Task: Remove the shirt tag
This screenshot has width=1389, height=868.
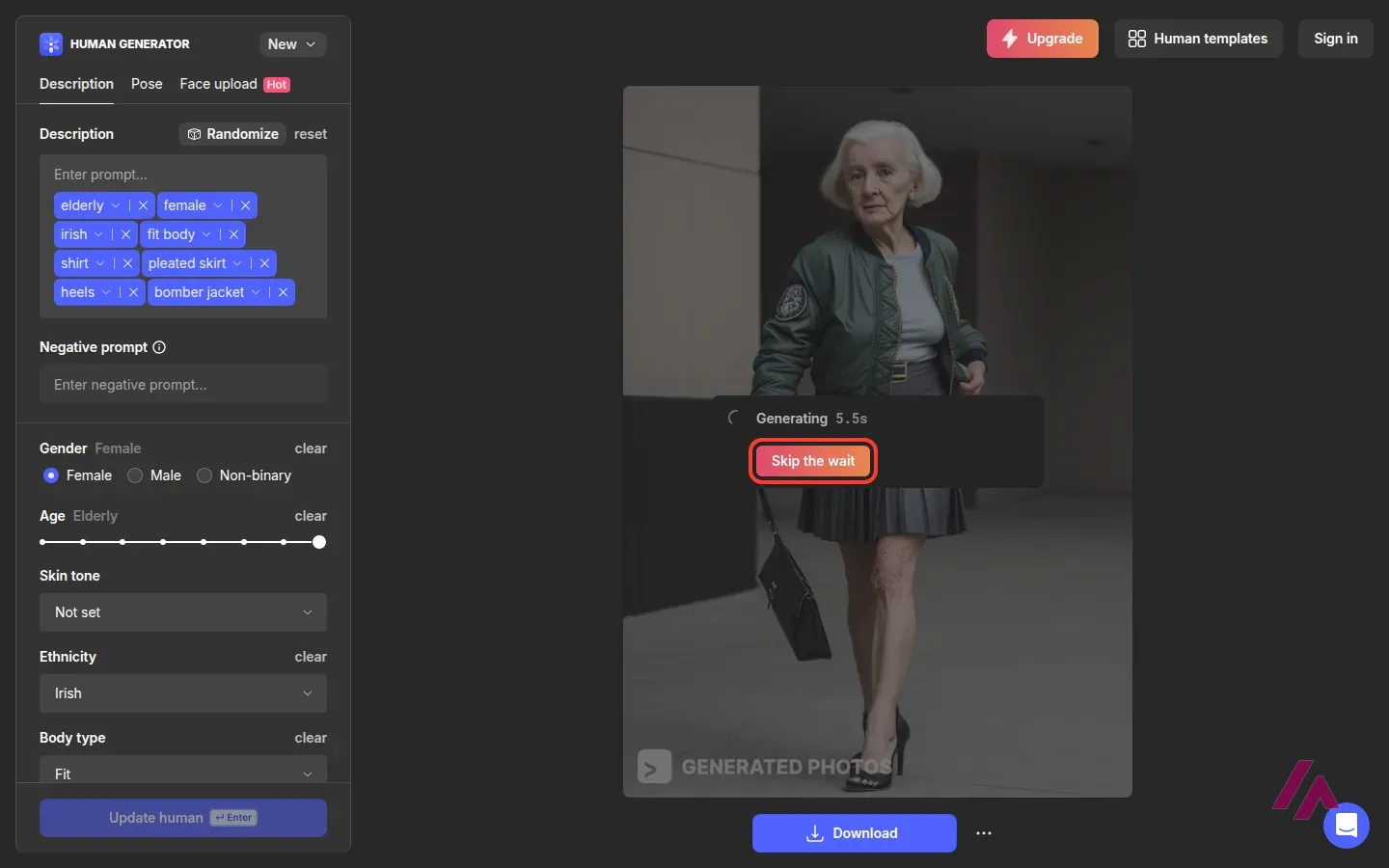Action: pos(127,263)
